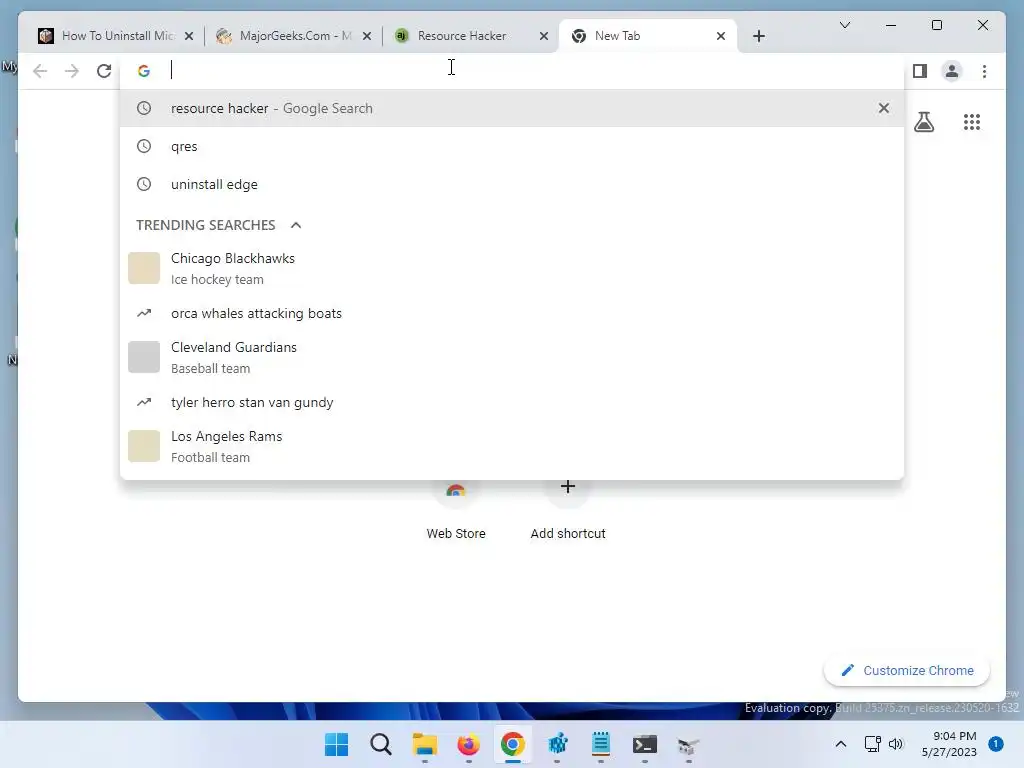1024x768 pixels.
Task: Select resource hacker Google Search suggestion
Action: (512, 108)
